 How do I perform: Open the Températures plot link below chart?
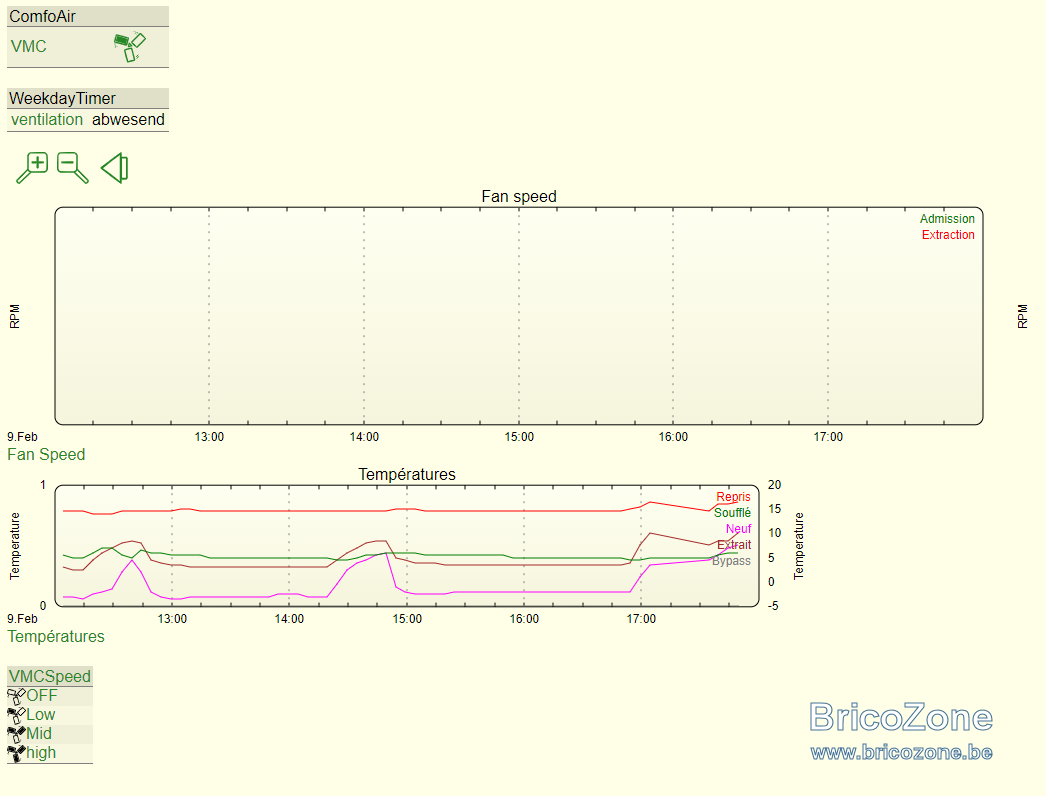(x=56, y=637)
